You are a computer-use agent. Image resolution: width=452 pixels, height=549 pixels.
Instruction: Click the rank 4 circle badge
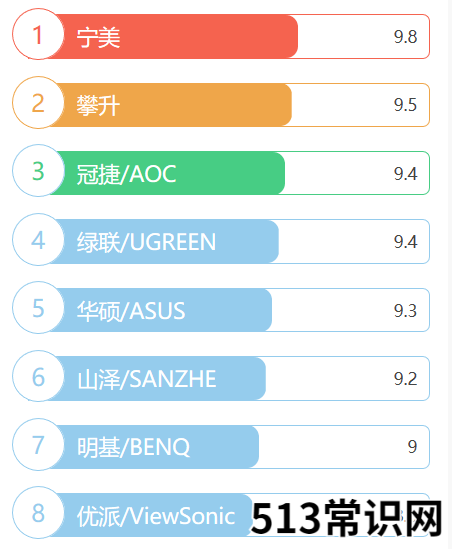tap(38, 239)
